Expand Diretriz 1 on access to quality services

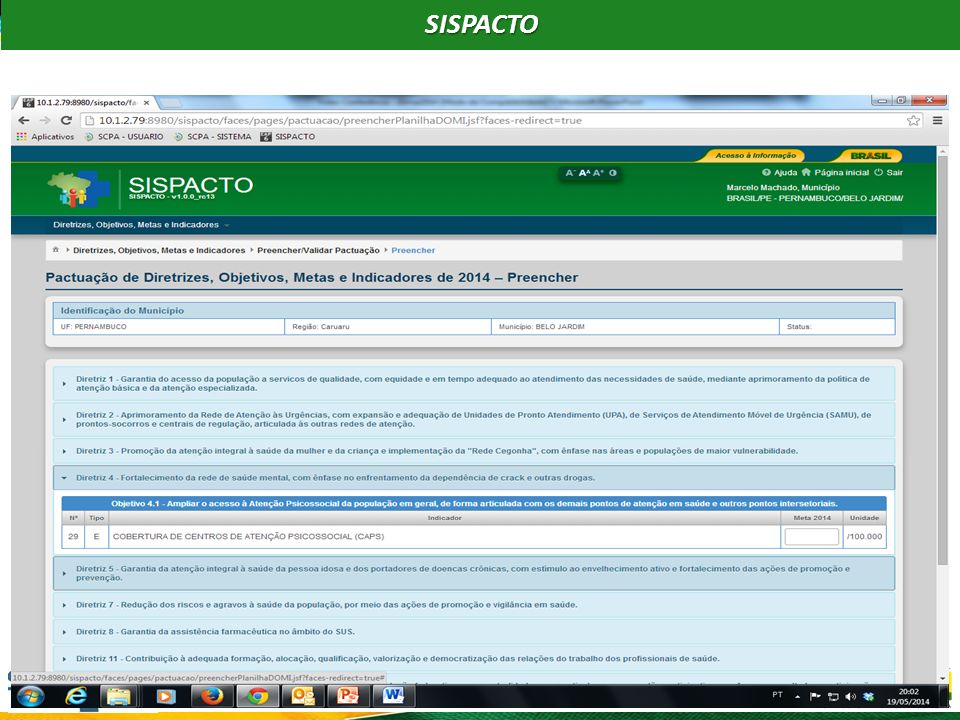pyautogui.click(x=474, y=383)
